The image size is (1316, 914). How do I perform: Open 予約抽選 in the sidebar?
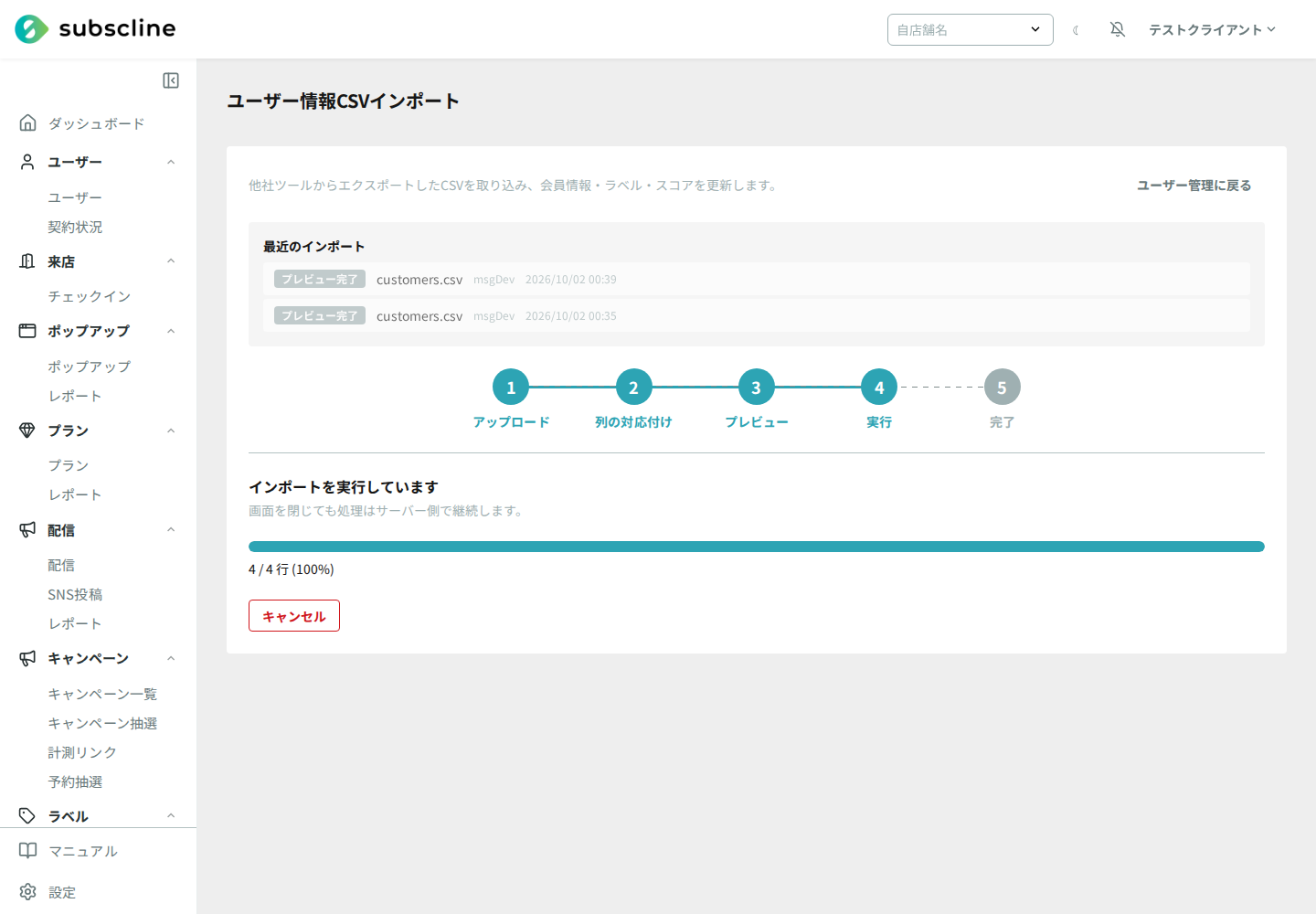pyautogui.click(x=75, y=781)
